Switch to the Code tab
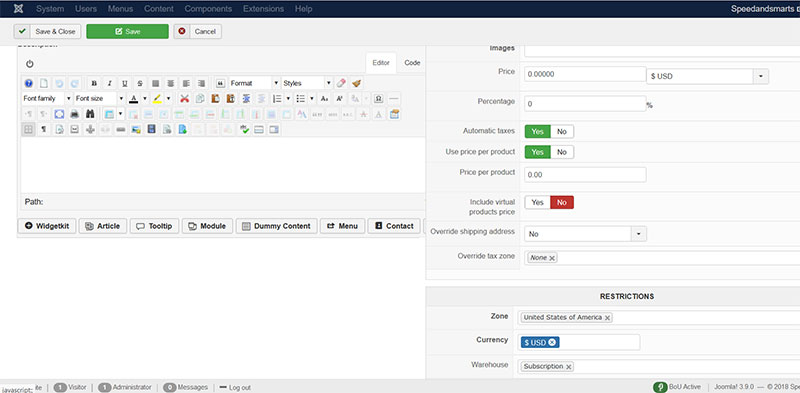This screenshot has width=800, height=393. point(412,63)
